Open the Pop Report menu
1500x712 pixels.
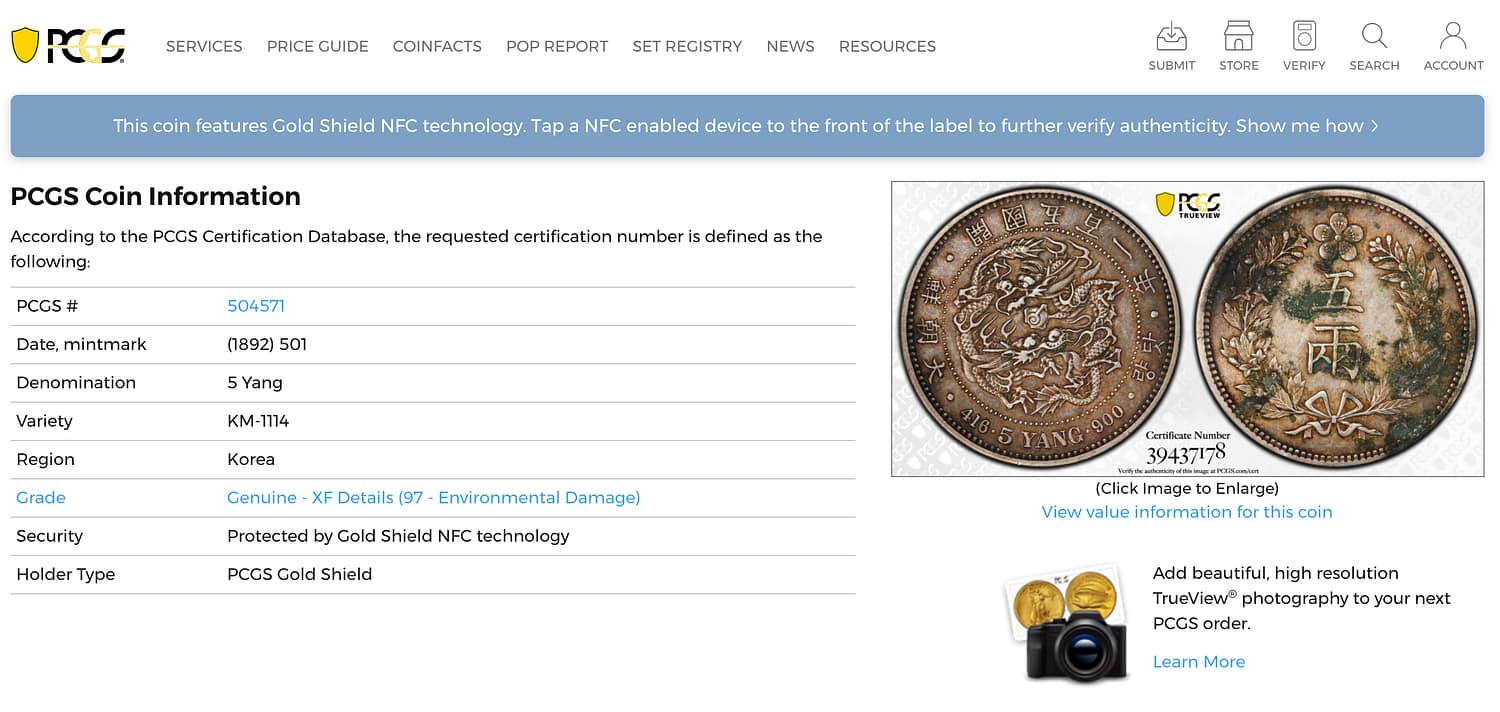[x=557, y=46]
